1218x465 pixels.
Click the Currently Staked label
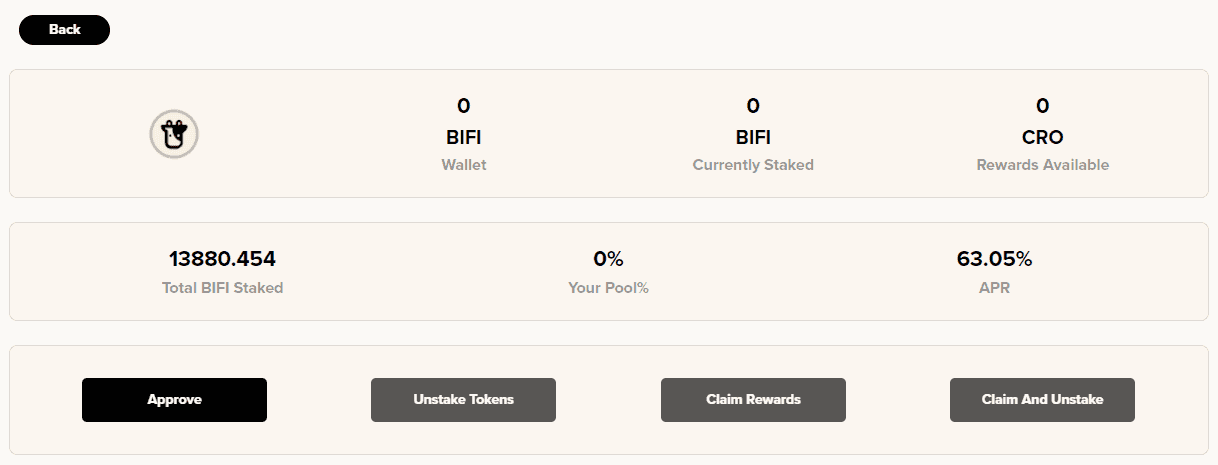(x=753, y=165)
